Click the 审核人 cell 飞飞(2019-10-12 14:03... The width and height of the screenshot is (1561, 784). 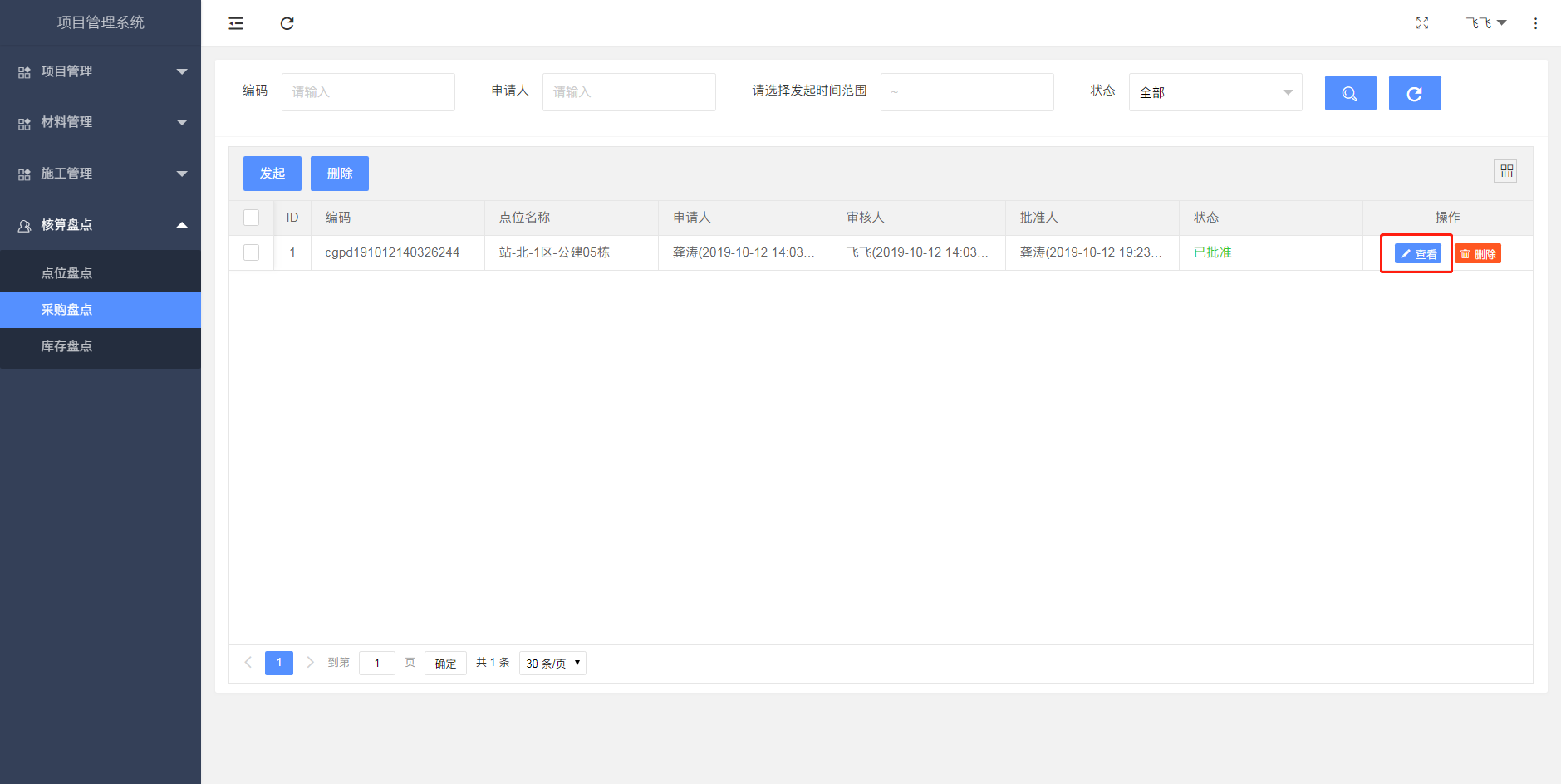[917, 252]
